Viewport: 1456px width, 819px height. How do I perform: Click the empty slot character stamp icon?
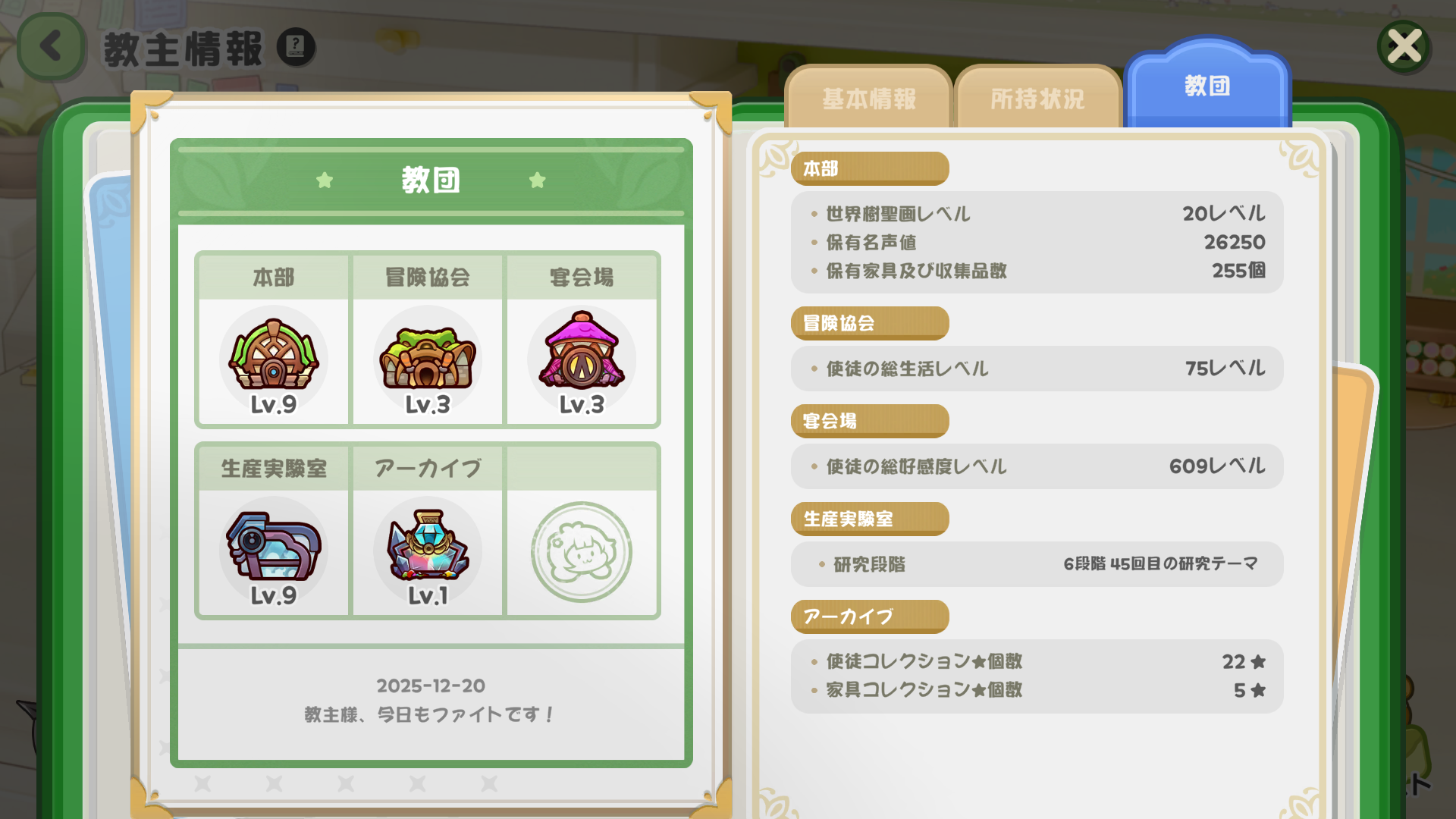pyautogui.click(x=582, y=552)
